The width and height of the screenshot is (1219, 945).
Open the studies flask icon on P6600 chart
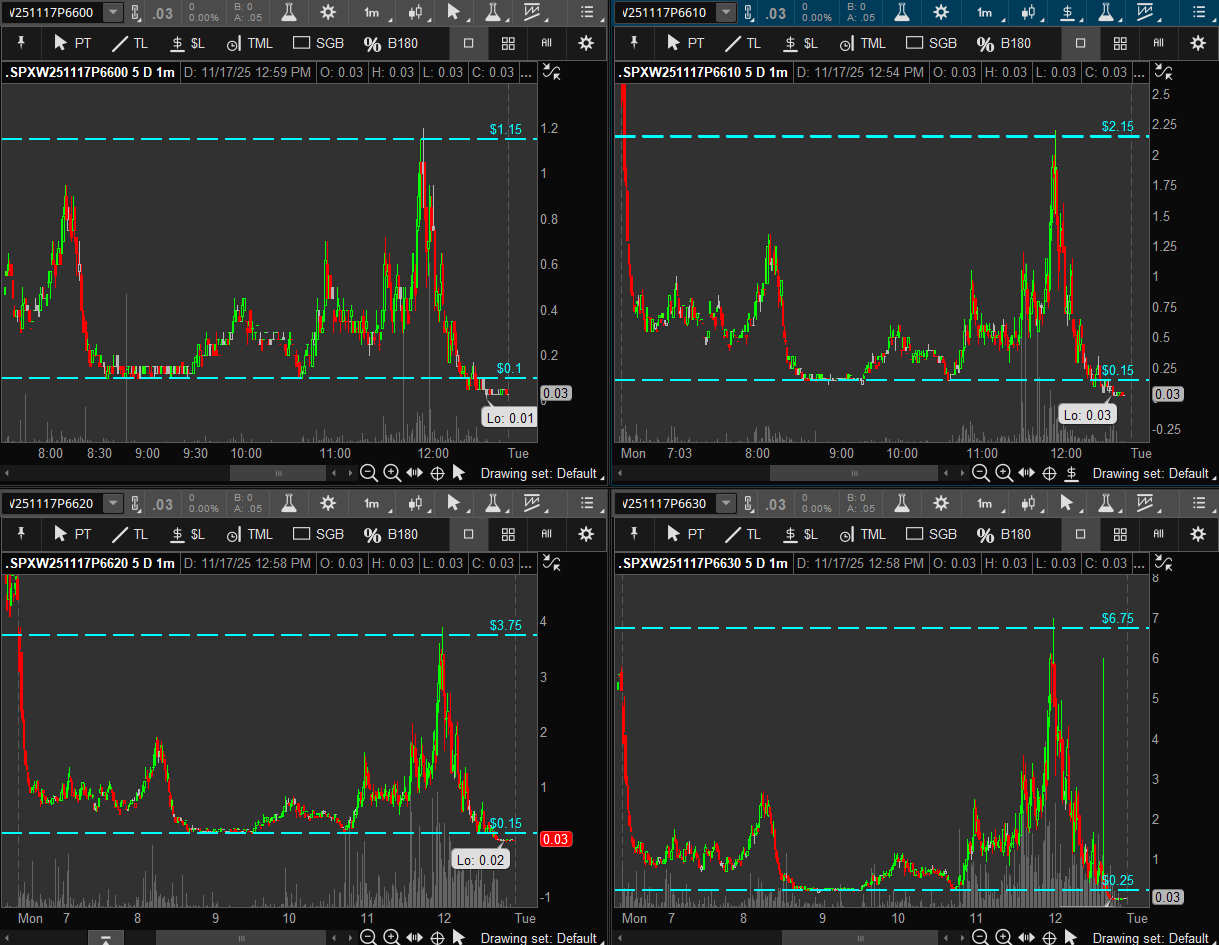[x=289, y=12]
